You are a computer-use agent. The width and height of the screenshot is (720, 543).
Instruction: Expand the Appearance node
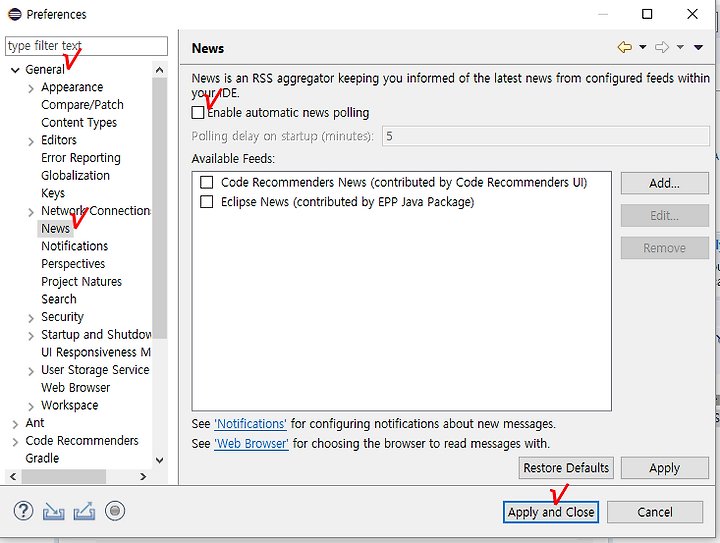click(31, 89)
